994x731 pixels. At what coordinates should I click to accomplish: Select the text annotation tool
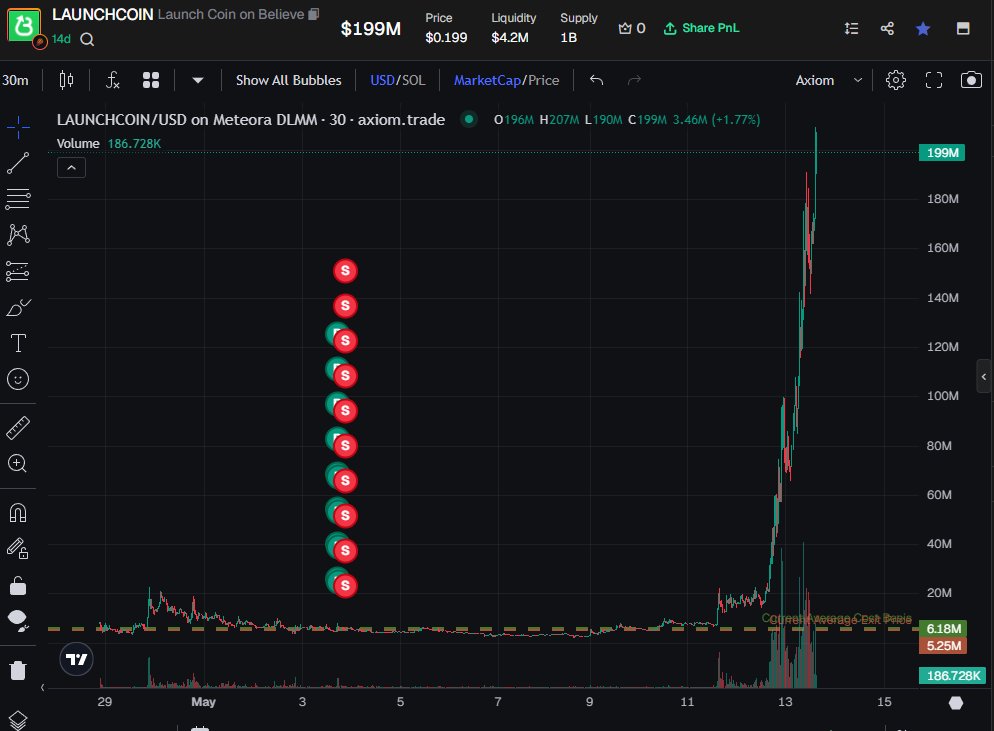[18, 343]
